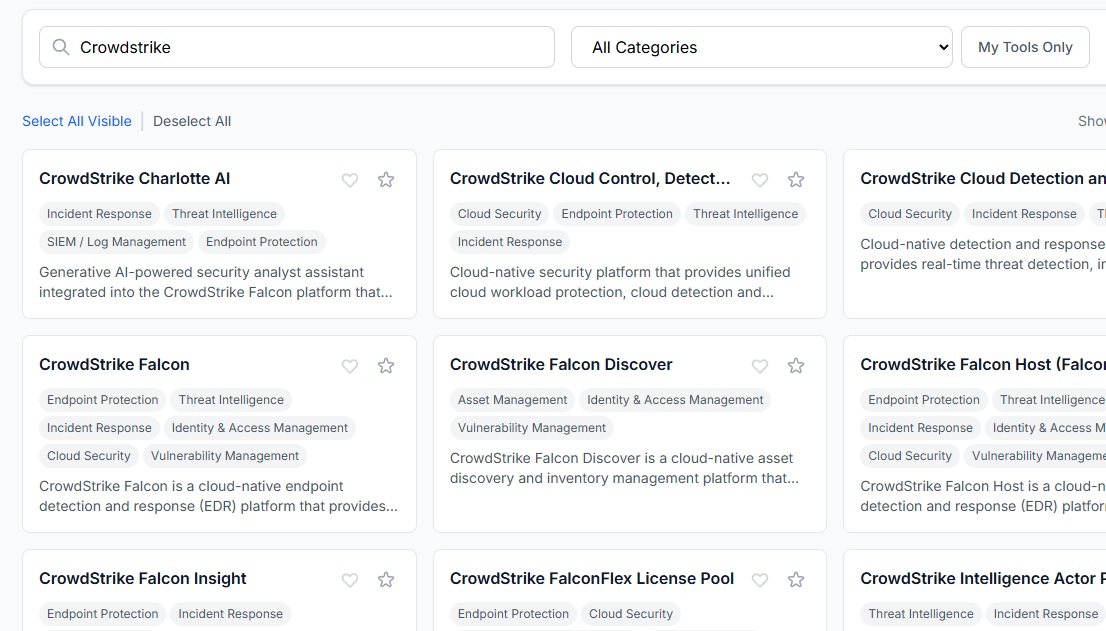The height and width of the screenshot is (631, 1106).
Task: Star the FalconFlex License Pool card
Action: coord(796,580)
